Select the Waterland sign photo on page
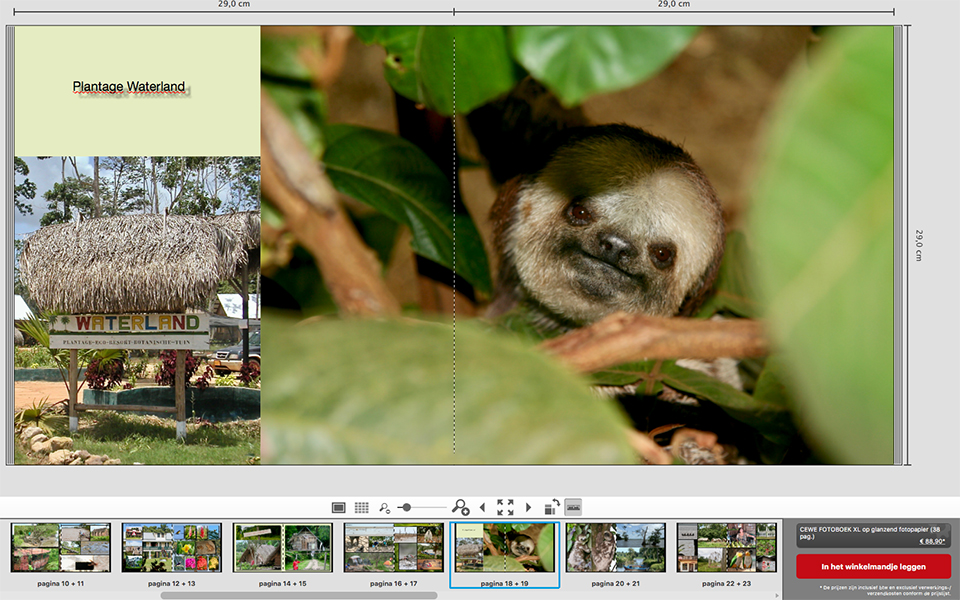This screenshot has width=960, height=600. coord(137,310)
